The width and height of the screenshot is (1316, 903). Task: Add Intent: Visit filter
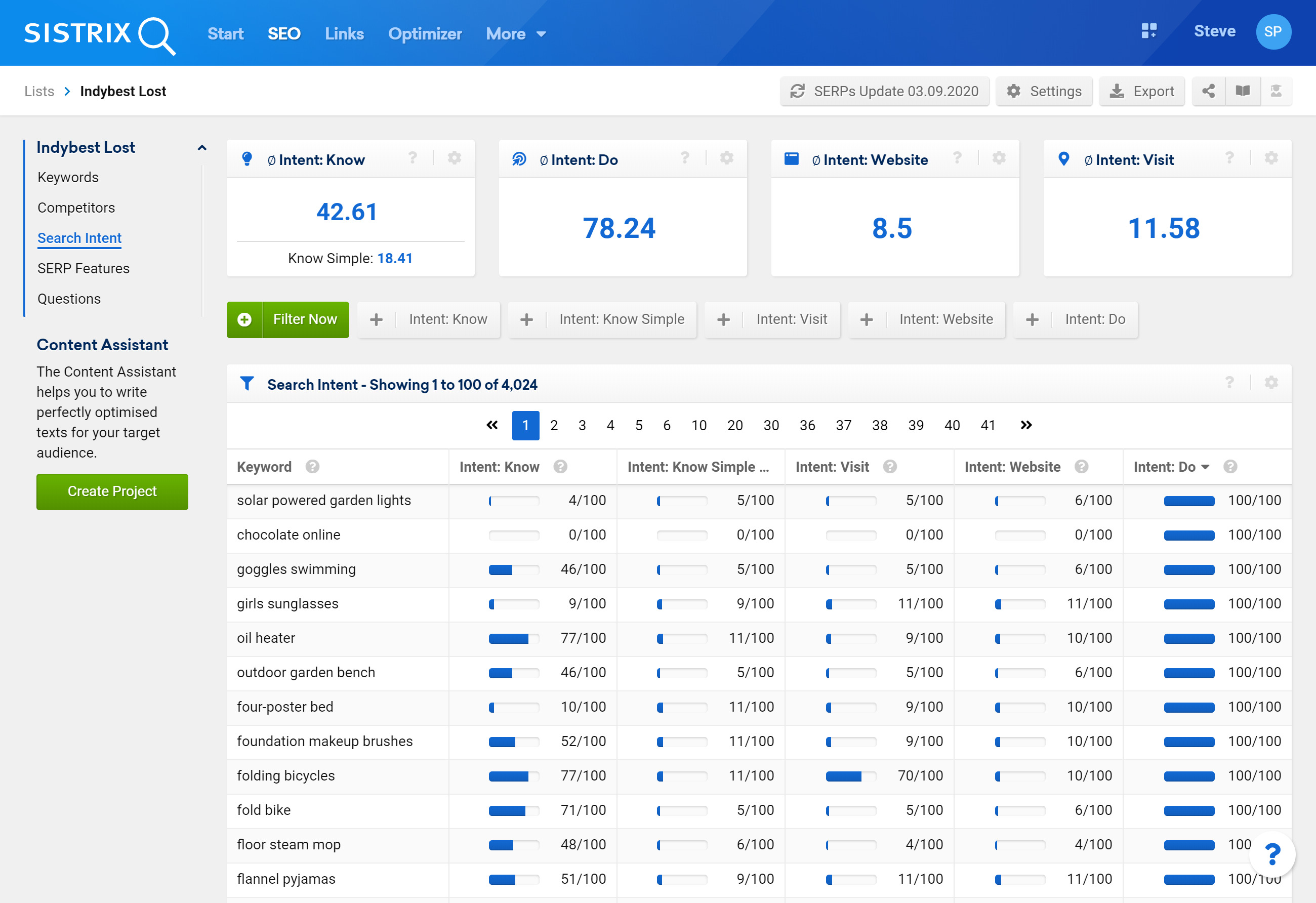pyautogui.click(x=772, y=320)
